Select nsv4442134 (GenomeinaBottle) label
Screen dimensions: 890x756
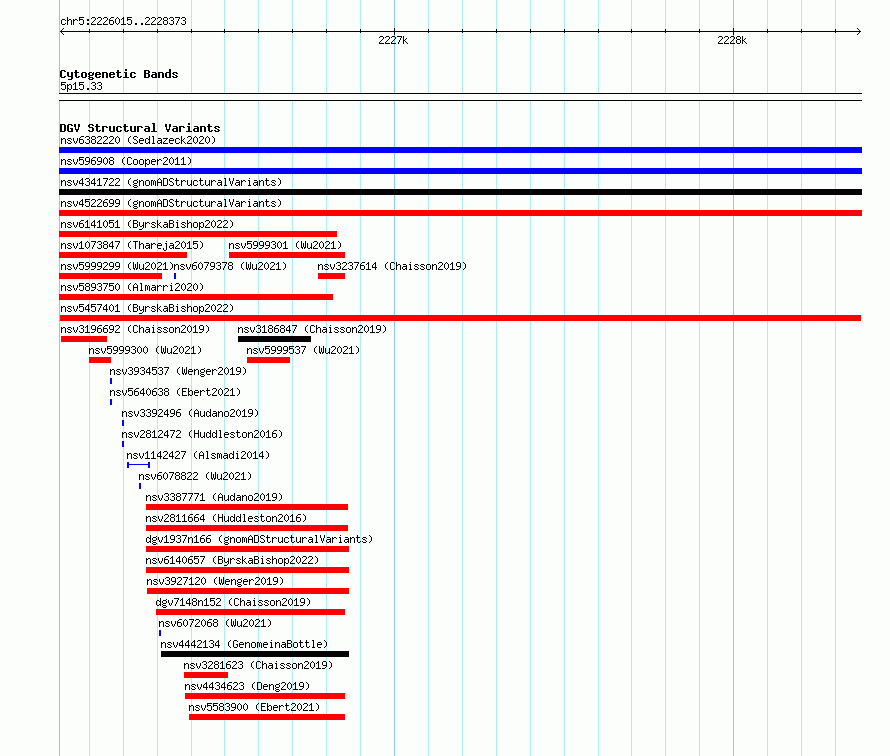point(244,644)
